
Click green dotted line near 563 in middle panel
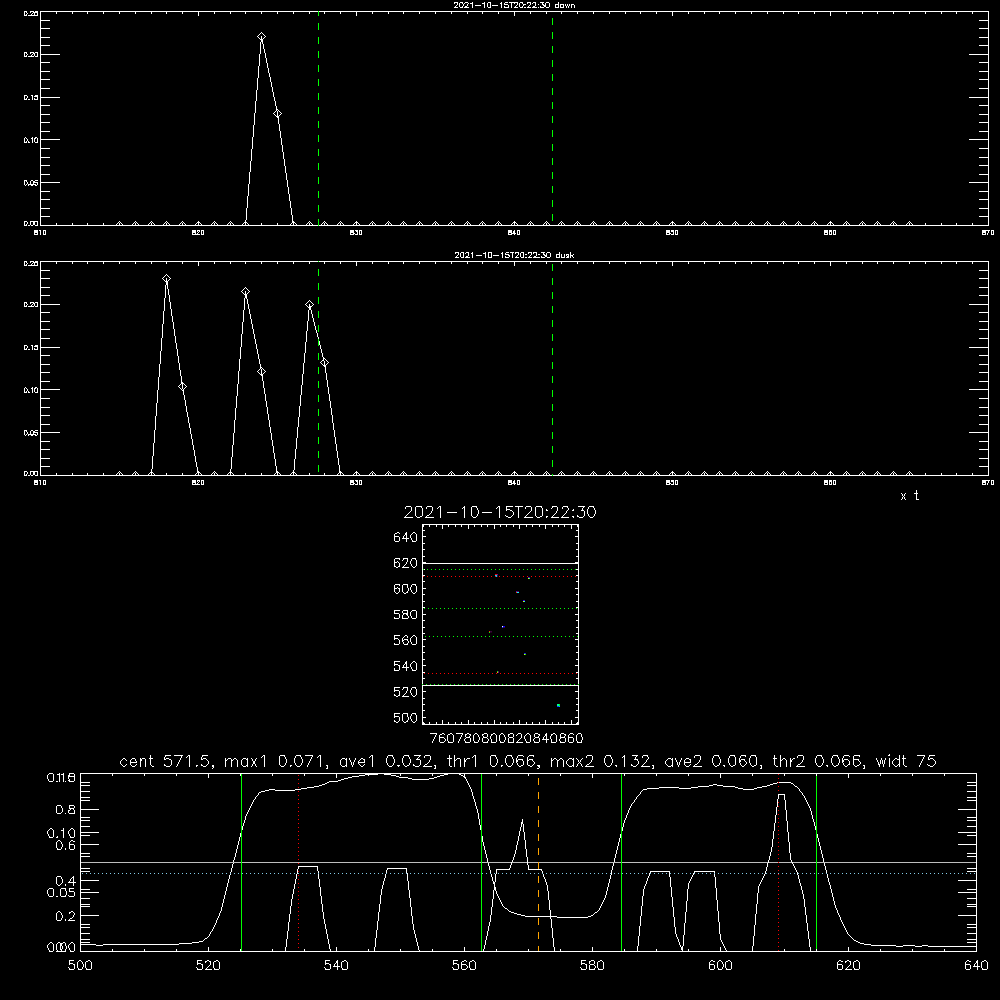tap(500, 636)
